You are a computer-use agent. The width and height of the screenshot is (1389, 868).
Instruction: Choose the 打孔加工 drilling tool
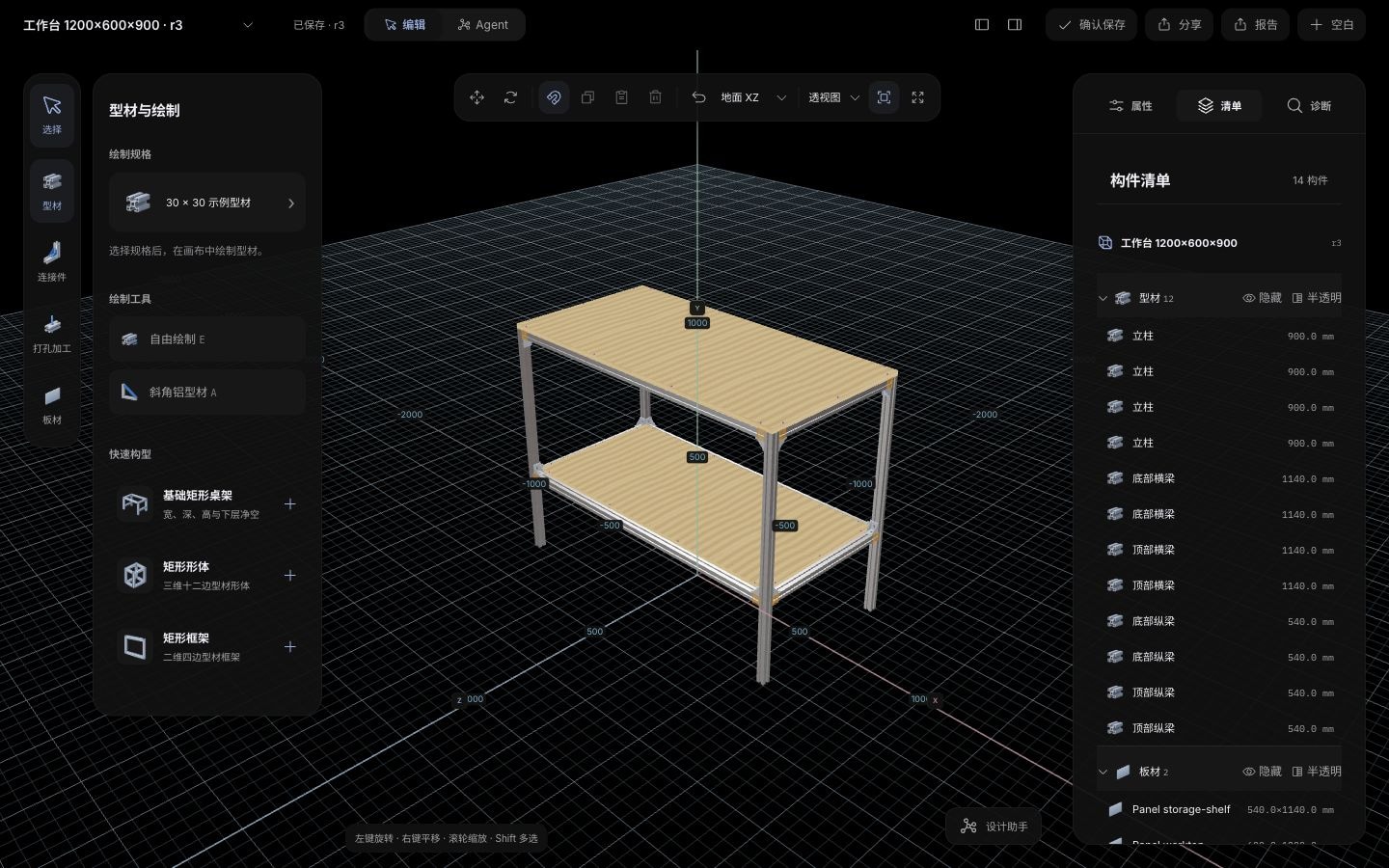click(52, 332)
